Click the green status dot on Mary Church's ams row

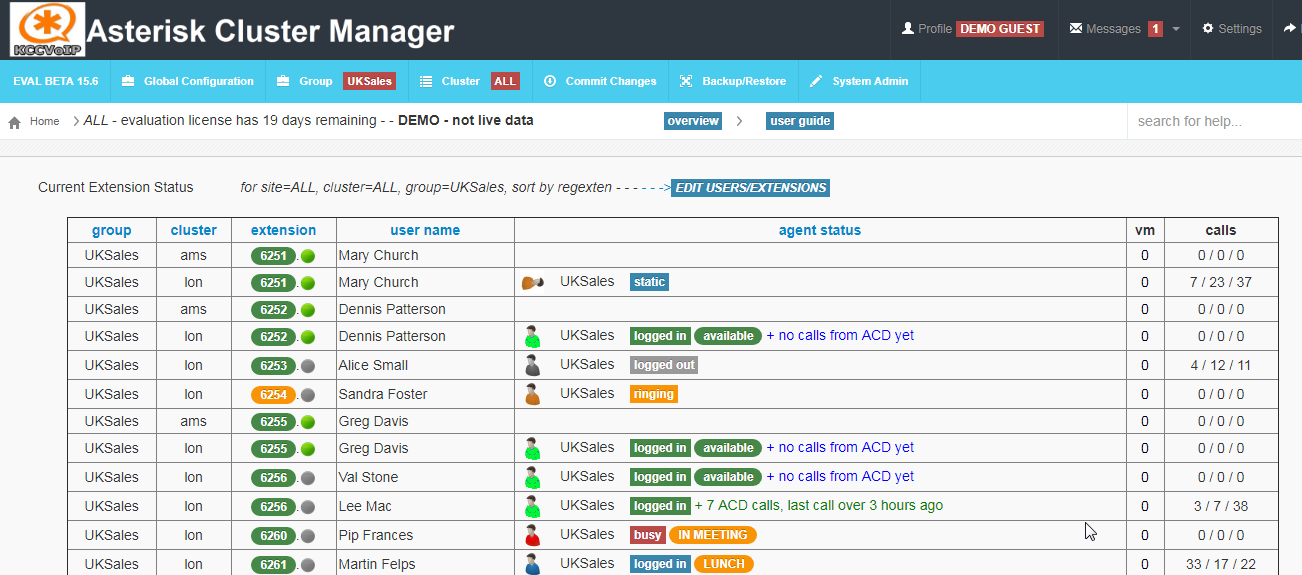308,256
